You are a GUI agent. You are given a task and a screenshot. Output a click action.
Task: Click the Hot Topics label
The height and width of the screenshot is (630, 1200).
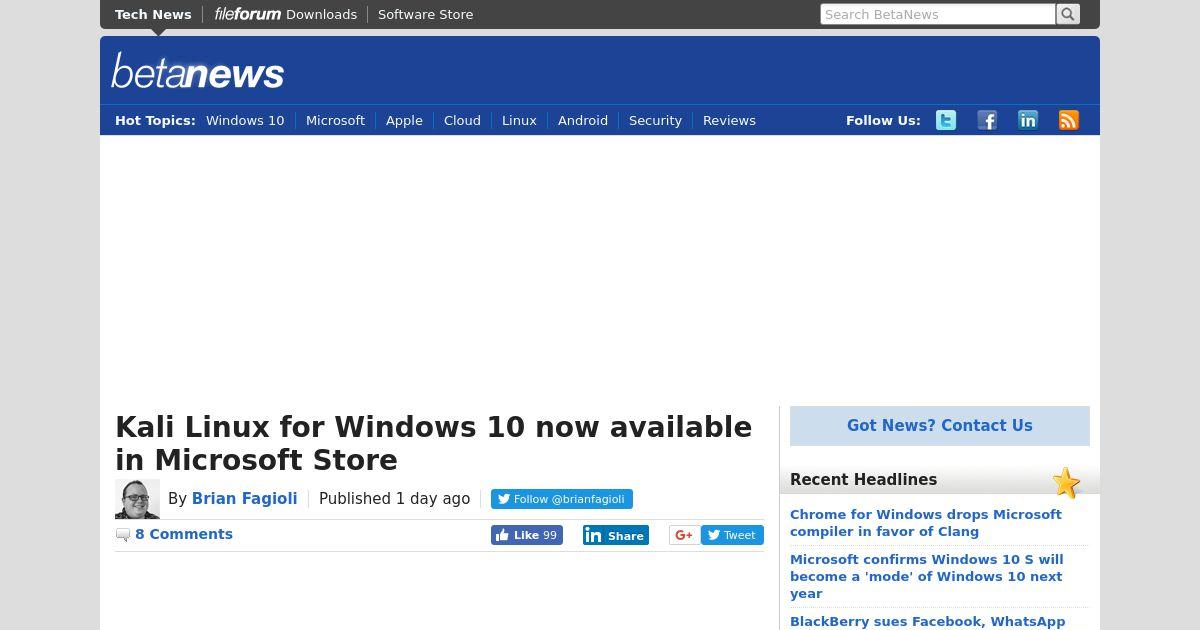click(155, 120)
